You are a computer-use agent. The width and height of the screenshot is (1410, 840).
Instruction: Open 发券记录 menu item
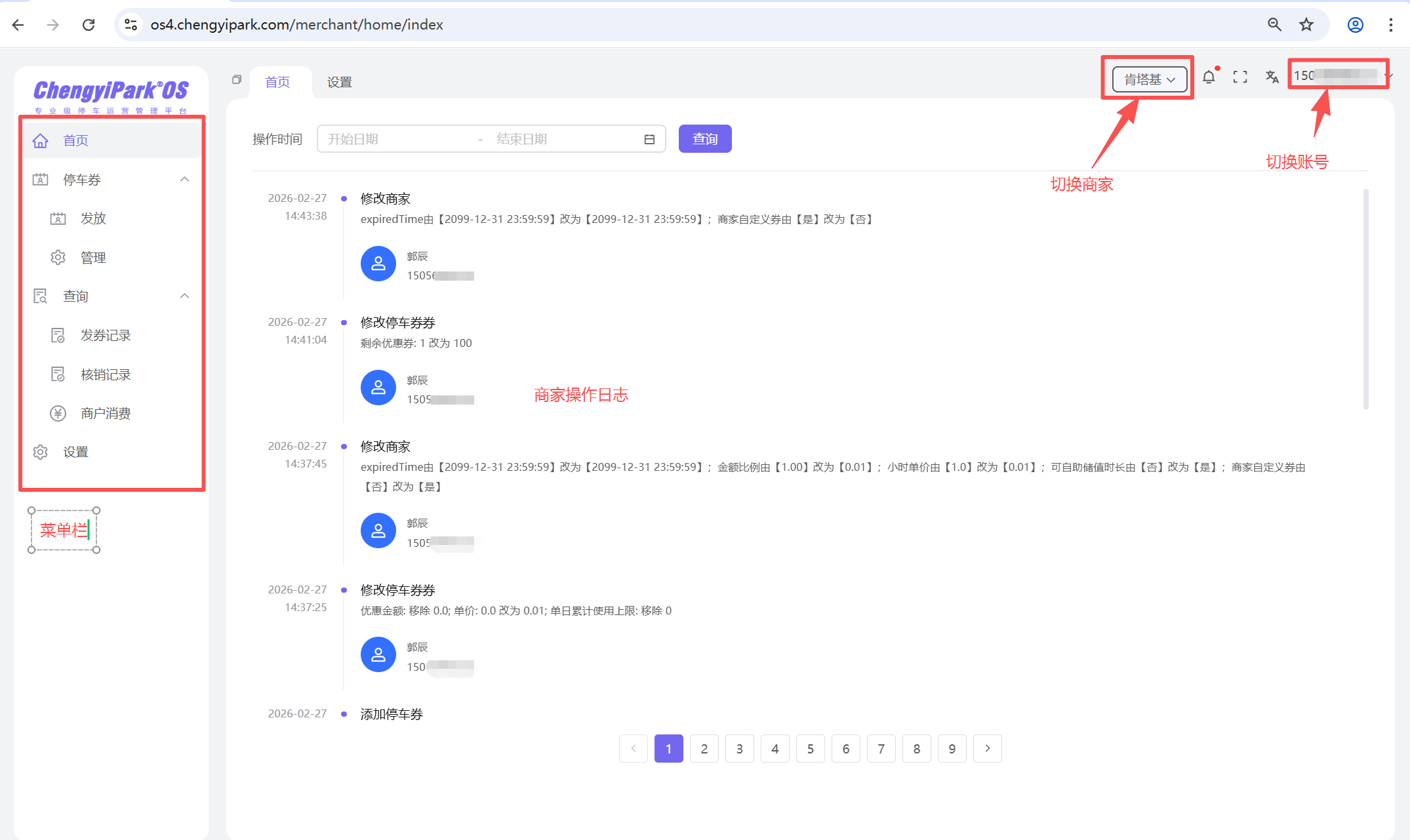106,335
